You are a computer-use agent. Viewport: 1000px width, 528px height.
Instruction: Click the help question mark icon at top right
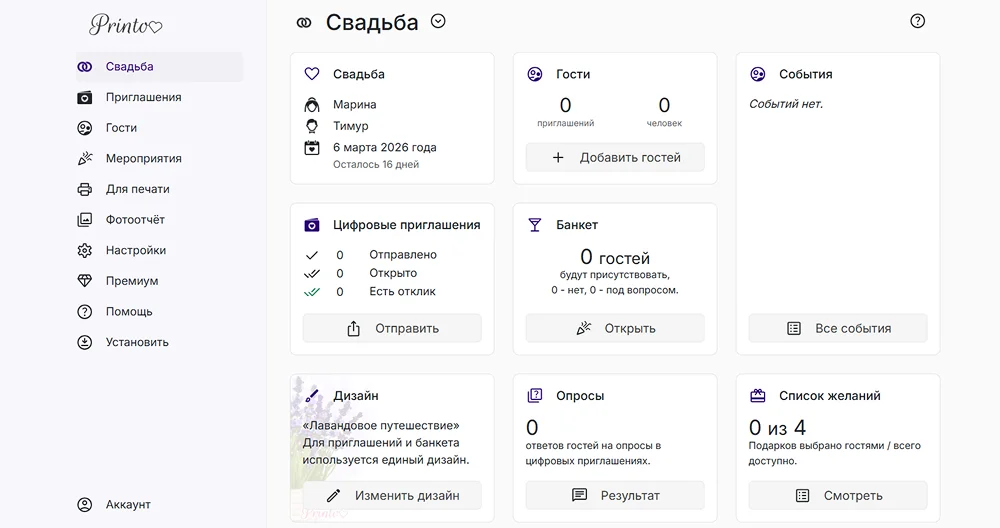917,21
